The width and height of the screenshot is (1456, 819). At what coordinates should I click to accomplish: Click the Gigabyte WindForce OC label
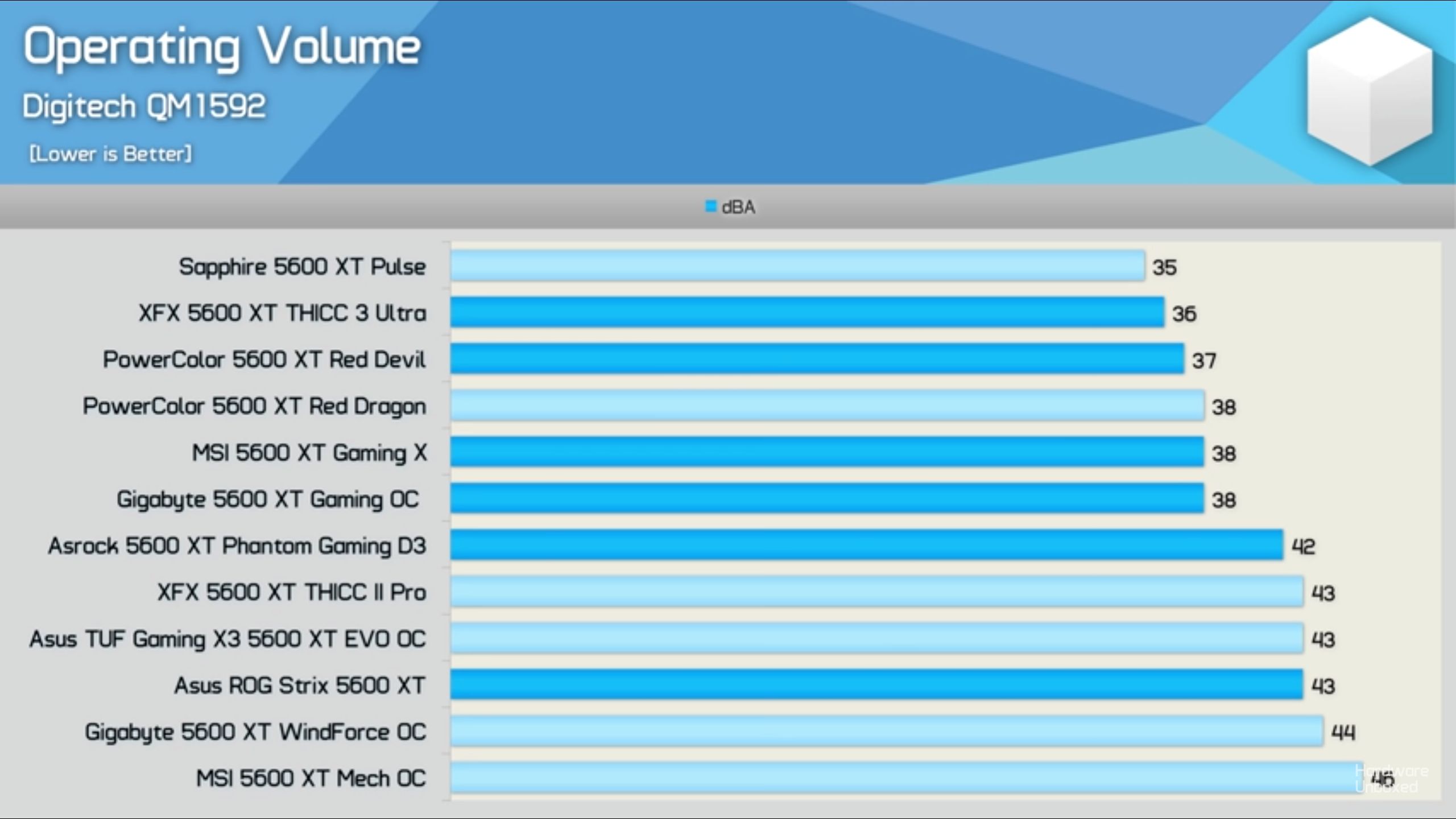255,732
